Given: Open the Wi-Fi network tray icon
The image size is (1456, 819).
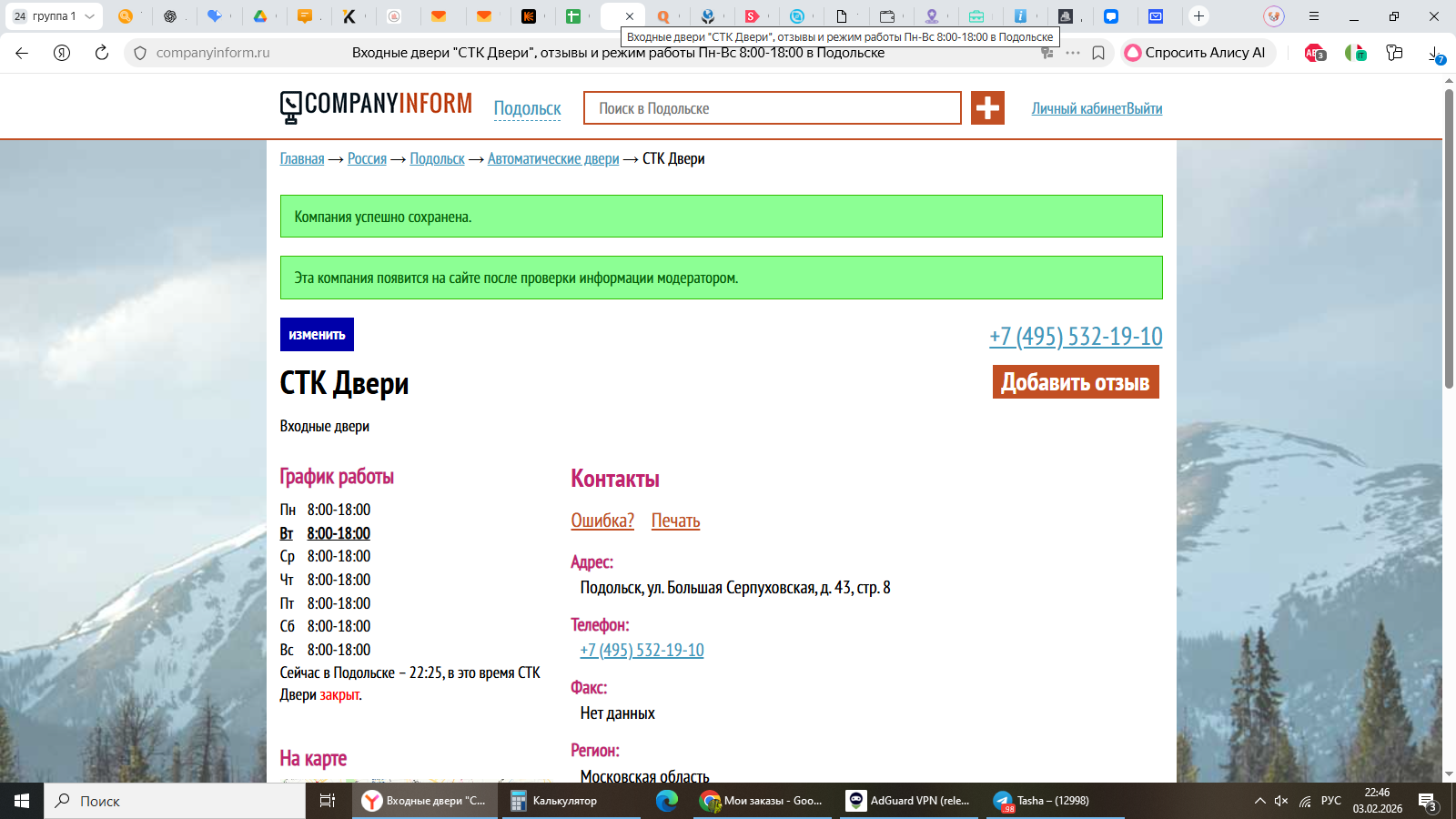Looking at the screenshot, I should (1306, 801).
